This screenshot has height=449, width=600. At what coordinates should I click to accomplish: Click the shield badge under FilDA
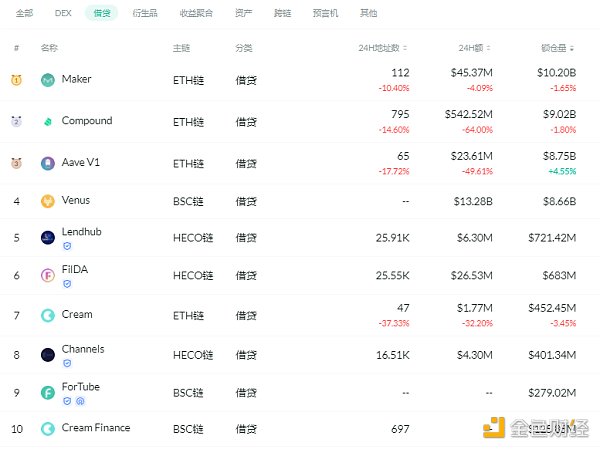point(67,284)
